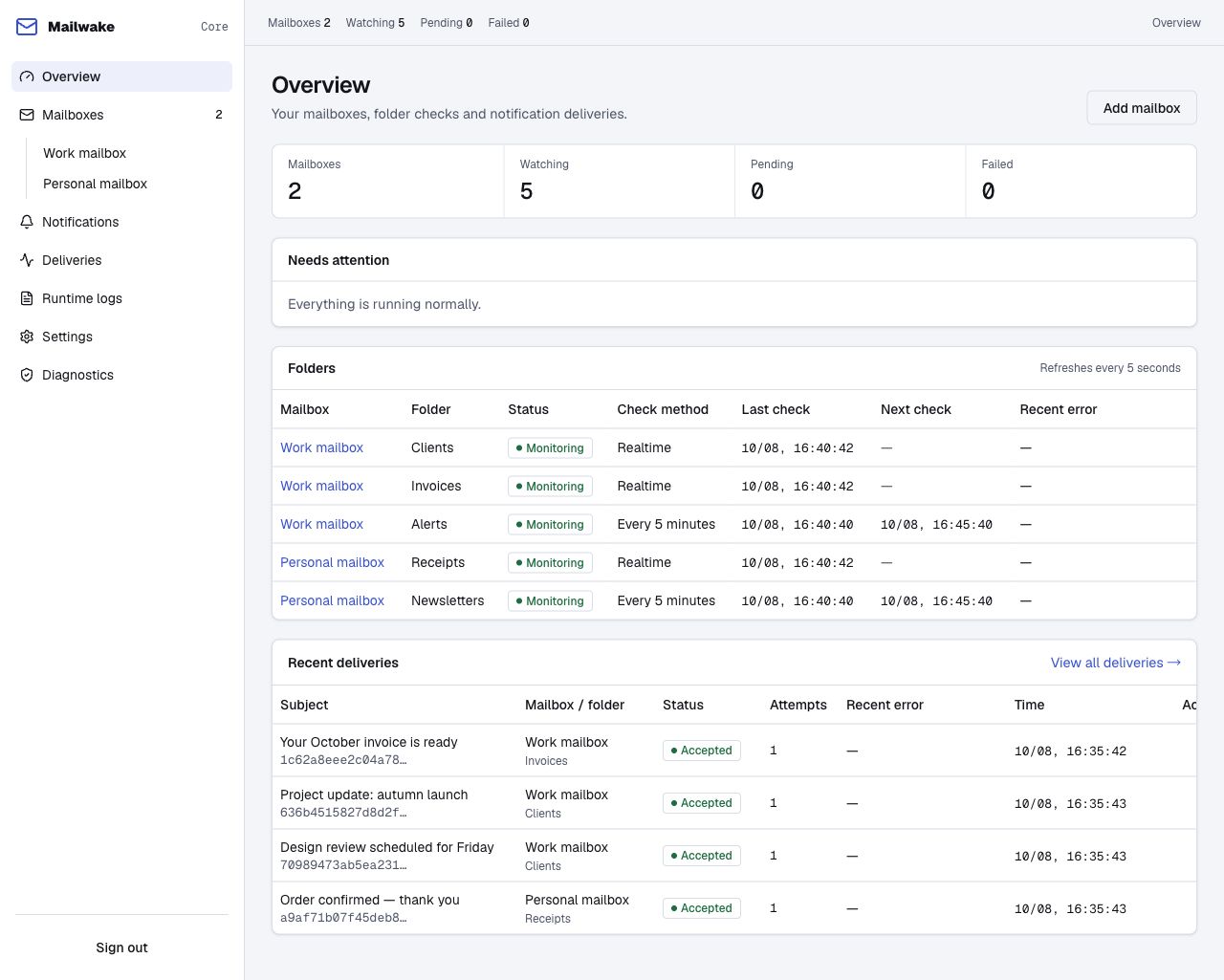The width and height of the screenshot is (1224, 980).
Task: Click the subject 'Project update: autumn launch'
Action: tap(374, 795)
